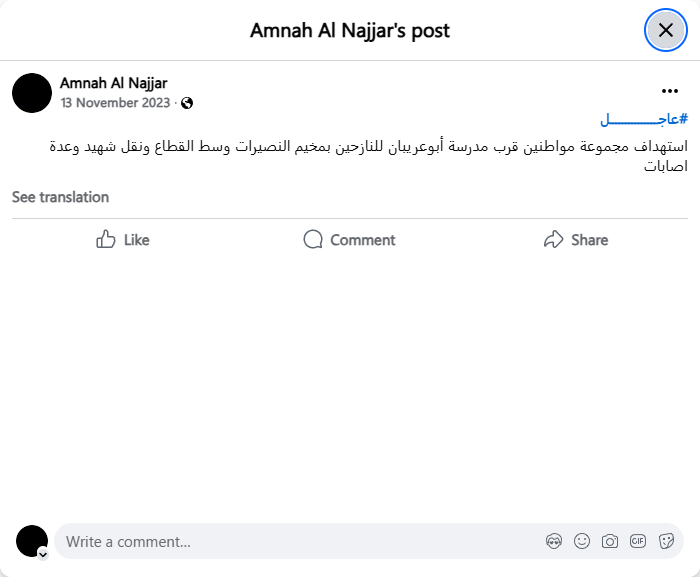
Task: Open the Arabic breaking-news hashtag link
Action: coord(643,119)
